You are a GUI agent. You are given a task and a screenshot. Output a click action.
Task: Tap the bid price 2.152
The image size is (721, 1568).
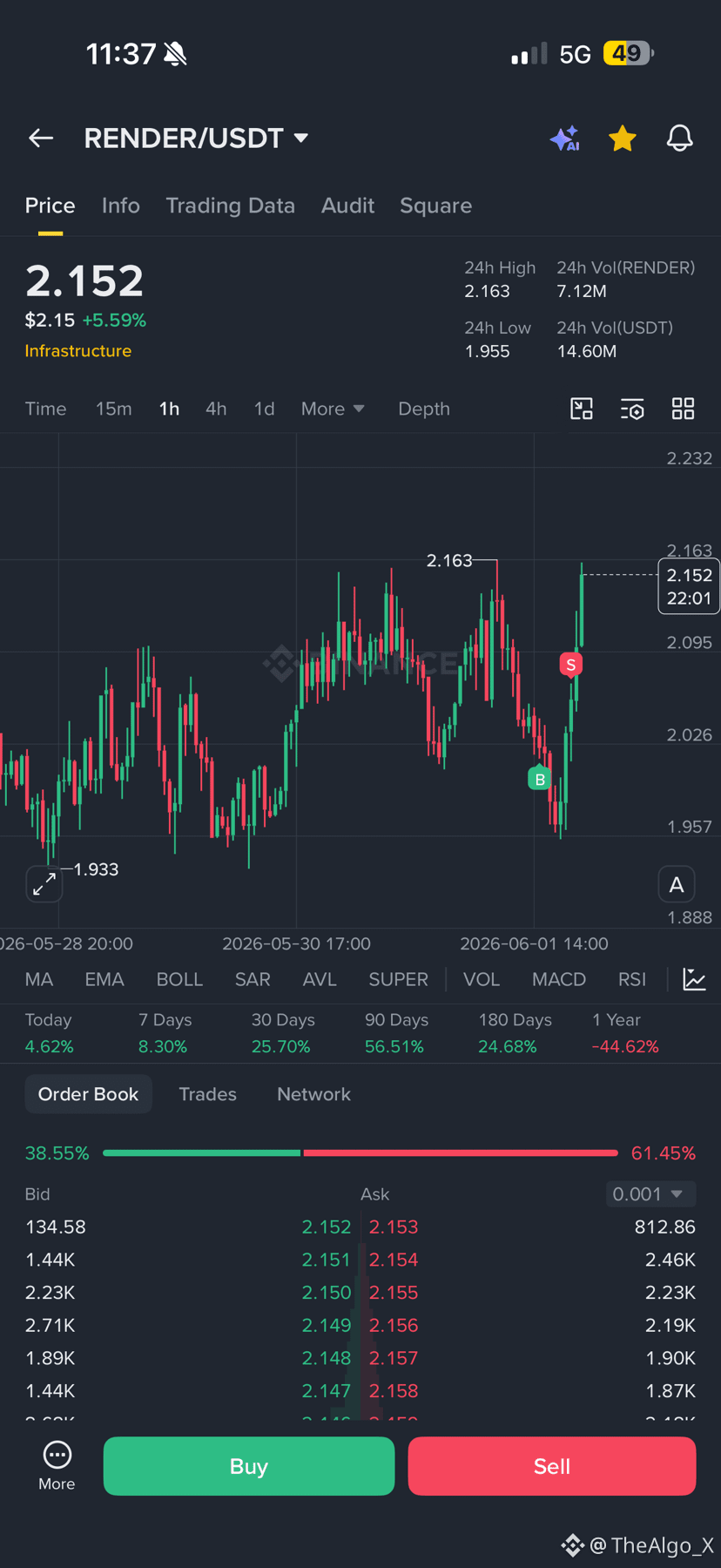tap(327, 1227)
